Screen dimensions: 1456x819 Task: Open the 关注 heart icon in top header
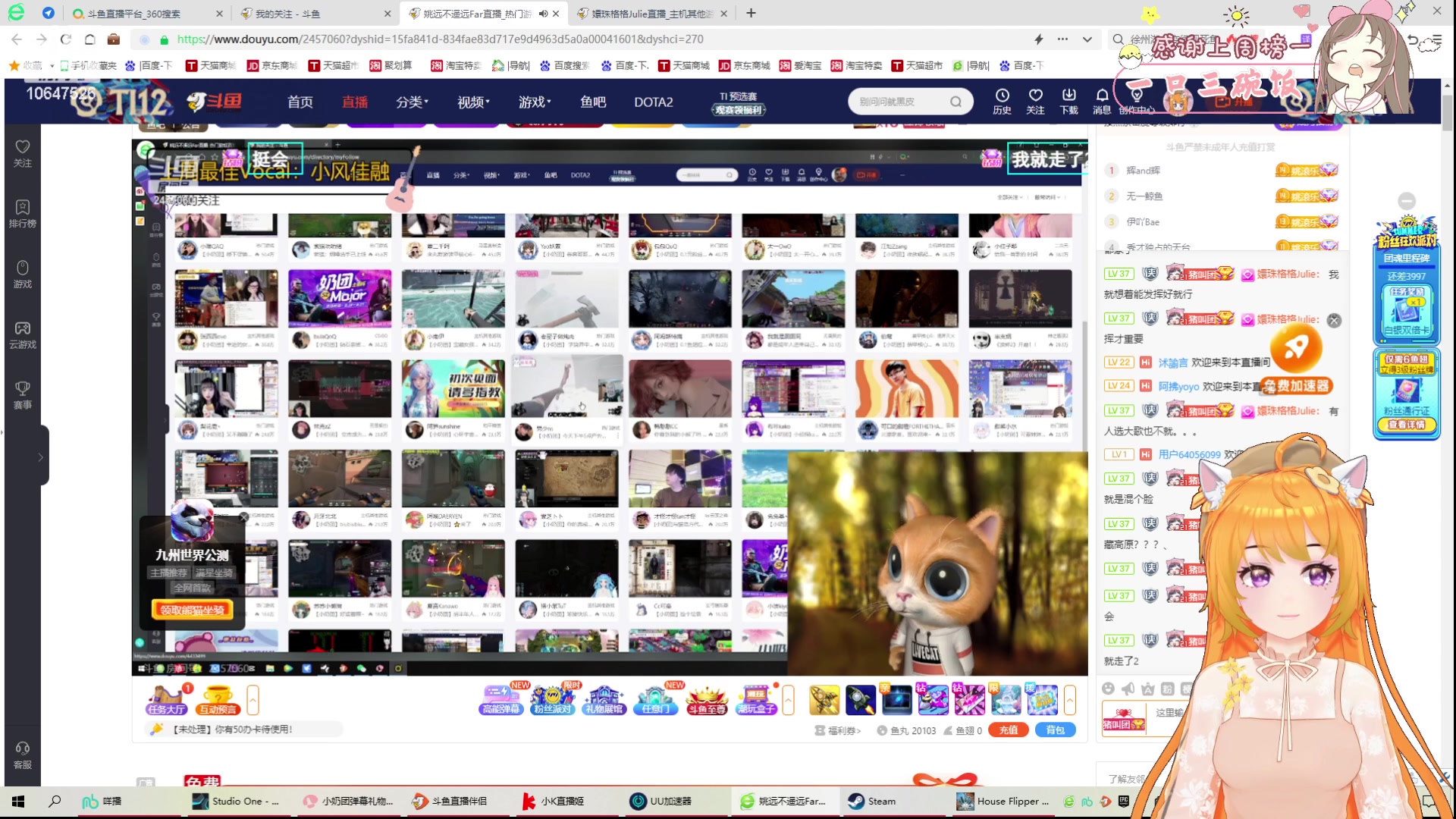[1035, 101]
